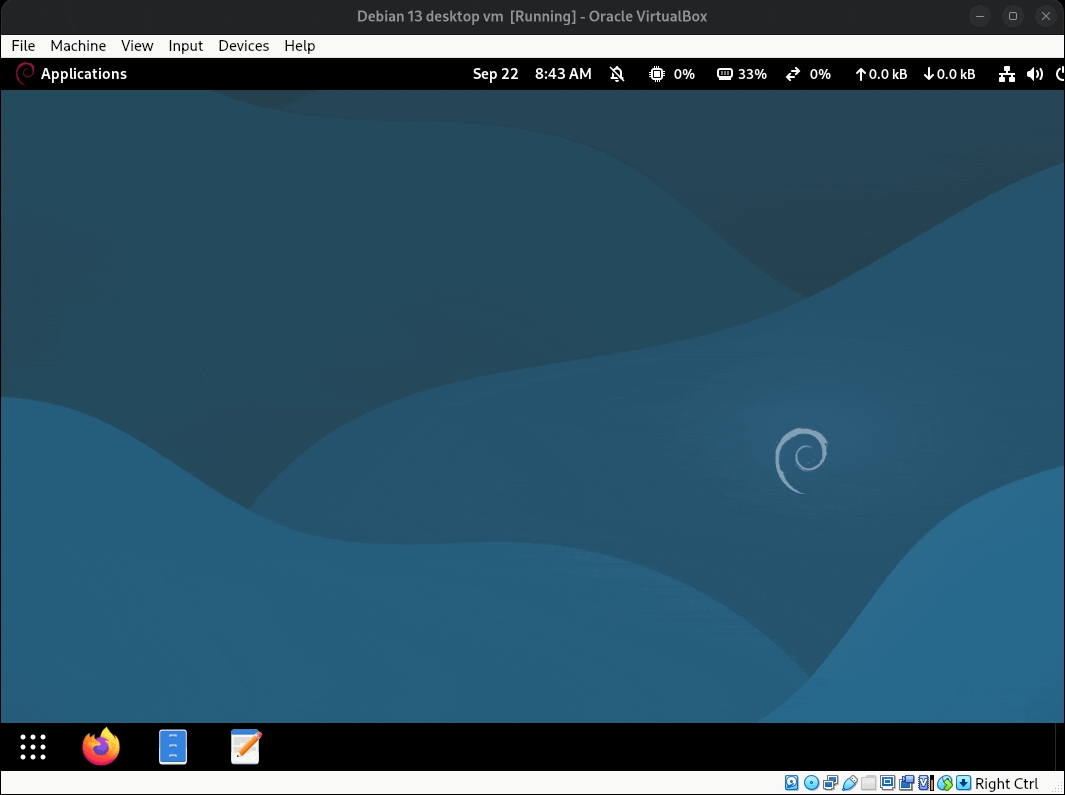Click the hard disk activity status icon
The image size is (1065, 795).
tap(791, 783)
